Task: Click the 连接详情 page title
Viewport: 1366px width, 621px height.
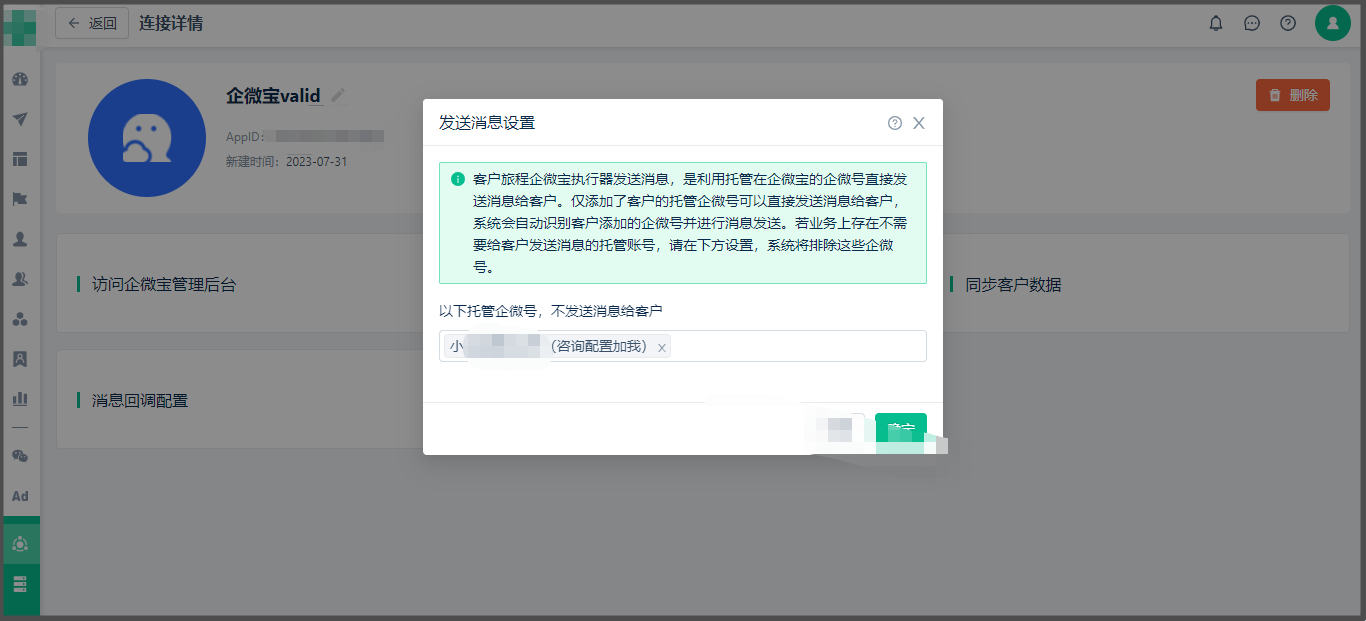Action: pyautogui.click(x=171, y=23)
